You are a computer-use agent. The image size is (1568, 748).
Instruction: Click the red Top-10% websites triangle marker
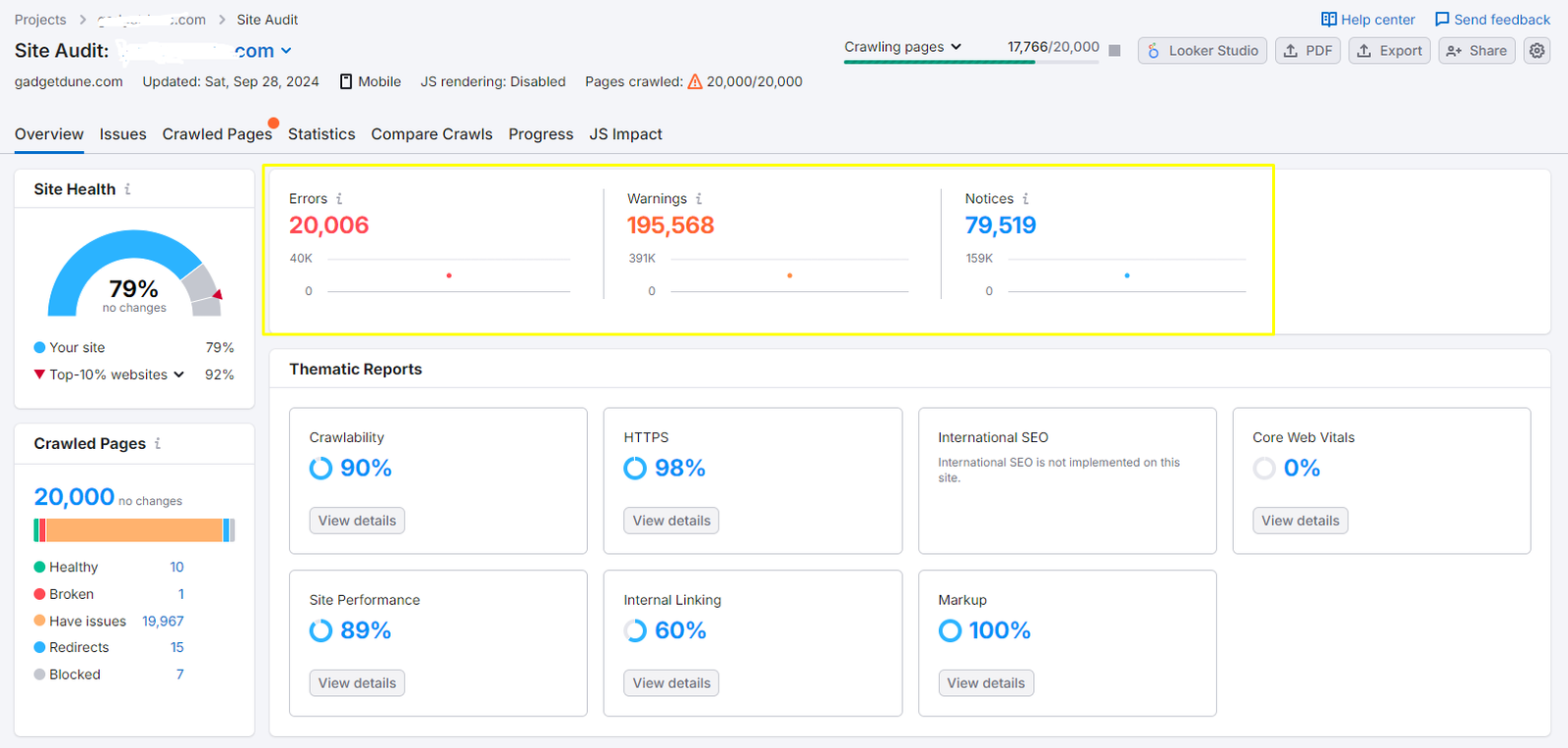pos(39,374)
